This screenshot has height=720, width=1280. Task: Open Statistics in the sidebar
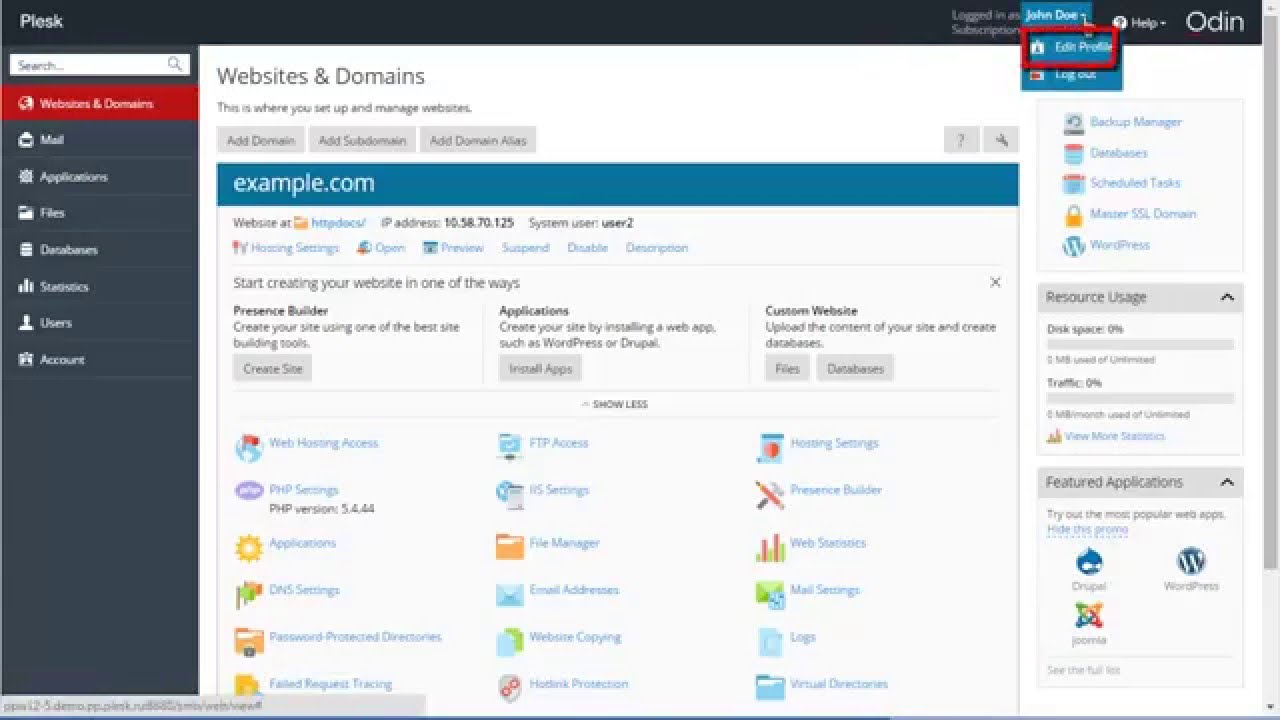point(100,286)
